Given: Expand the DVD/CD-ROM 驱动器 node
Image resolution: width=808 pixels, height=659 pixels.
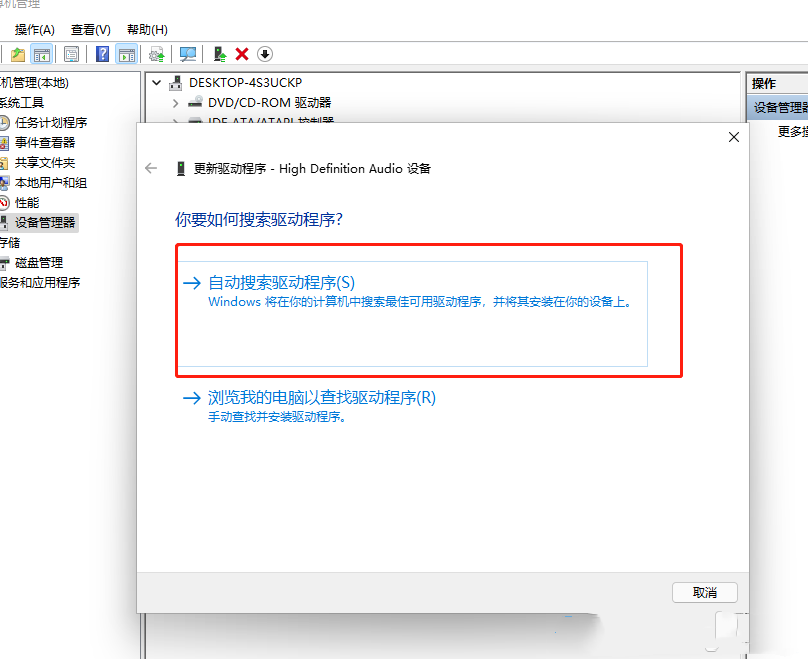Looking at the screenshot, I should click(x=176, y=102).
